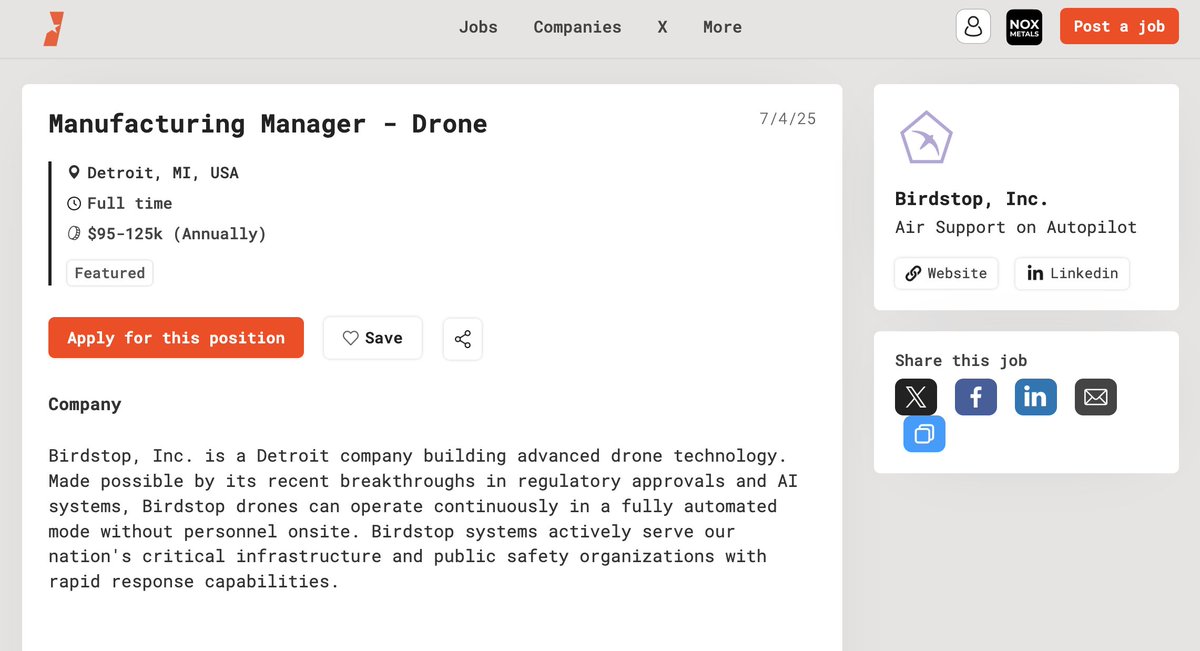The height and width of the screenshot is (651, 1200).
Task: Click the Share this job heading
Action: click(x=961, y=361)
